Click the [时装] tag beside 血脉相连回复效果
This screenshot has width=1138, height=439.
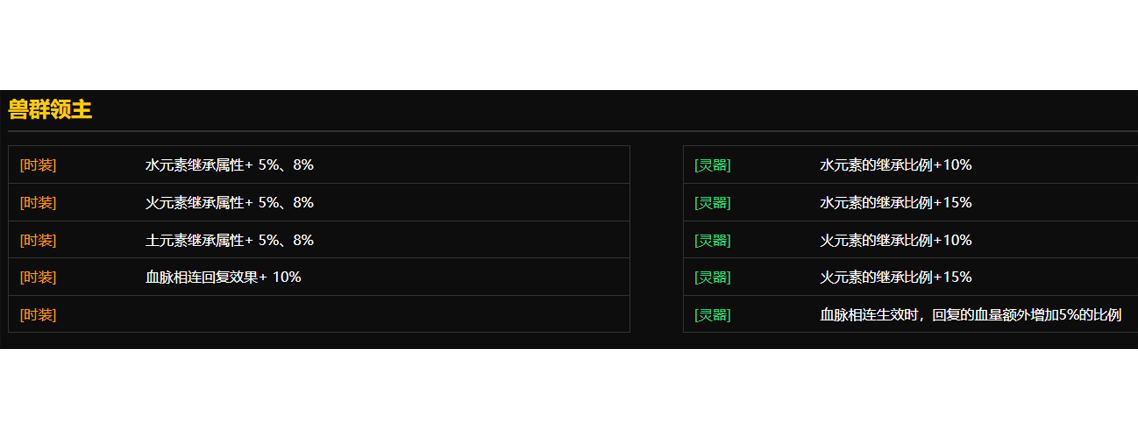(38, 277)
